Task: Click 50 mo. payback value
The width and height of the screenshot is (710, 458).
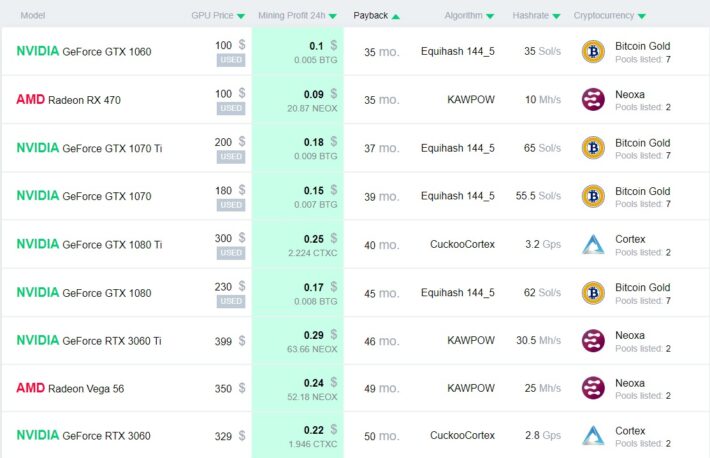Action: coord(382,436)
